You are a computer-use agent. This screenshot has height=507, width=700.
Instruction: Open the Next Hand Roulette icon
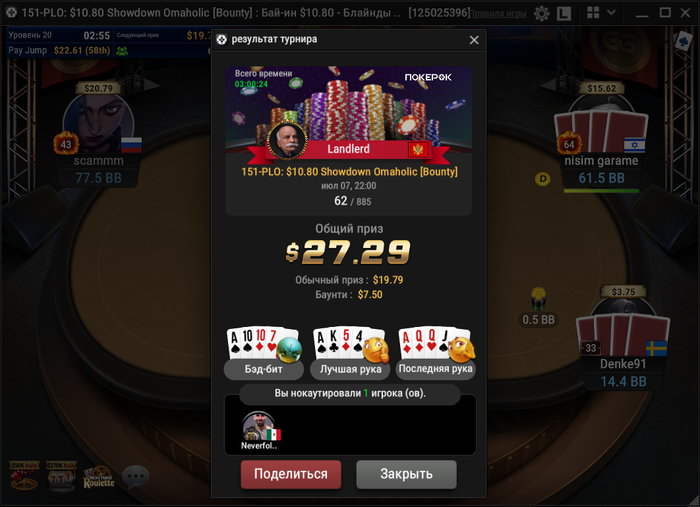(99, 477)
